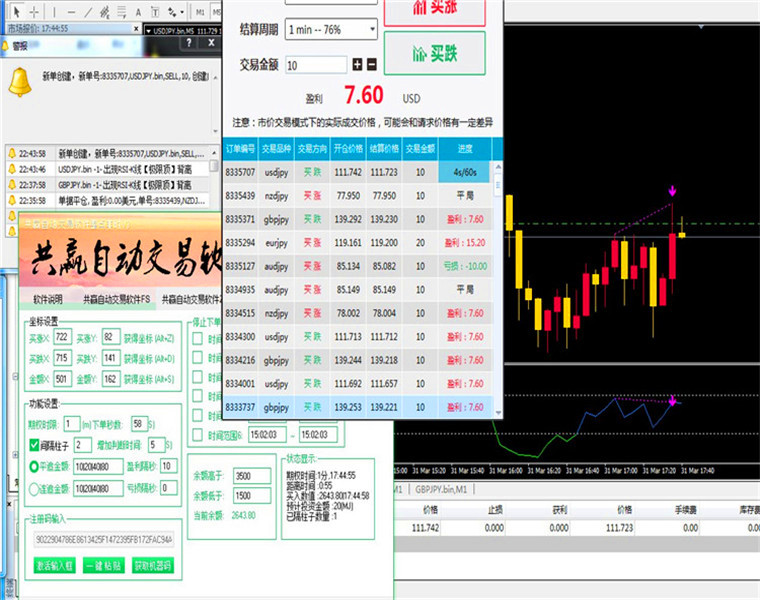Pick the trendline drawing tool

(88, 12)
